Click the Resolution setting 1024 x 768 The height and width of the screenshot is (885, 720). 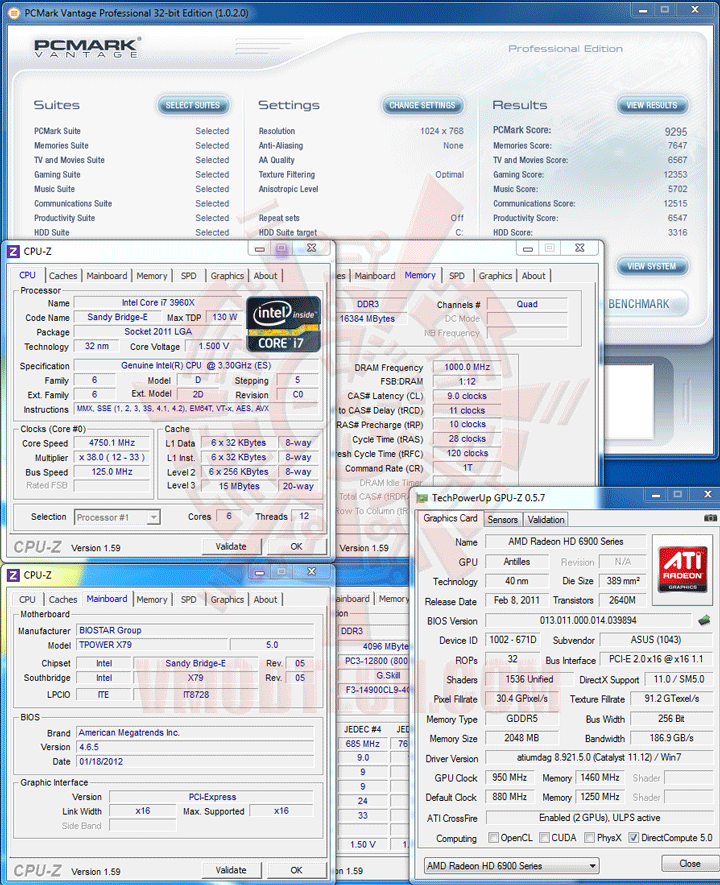[441, 131]
